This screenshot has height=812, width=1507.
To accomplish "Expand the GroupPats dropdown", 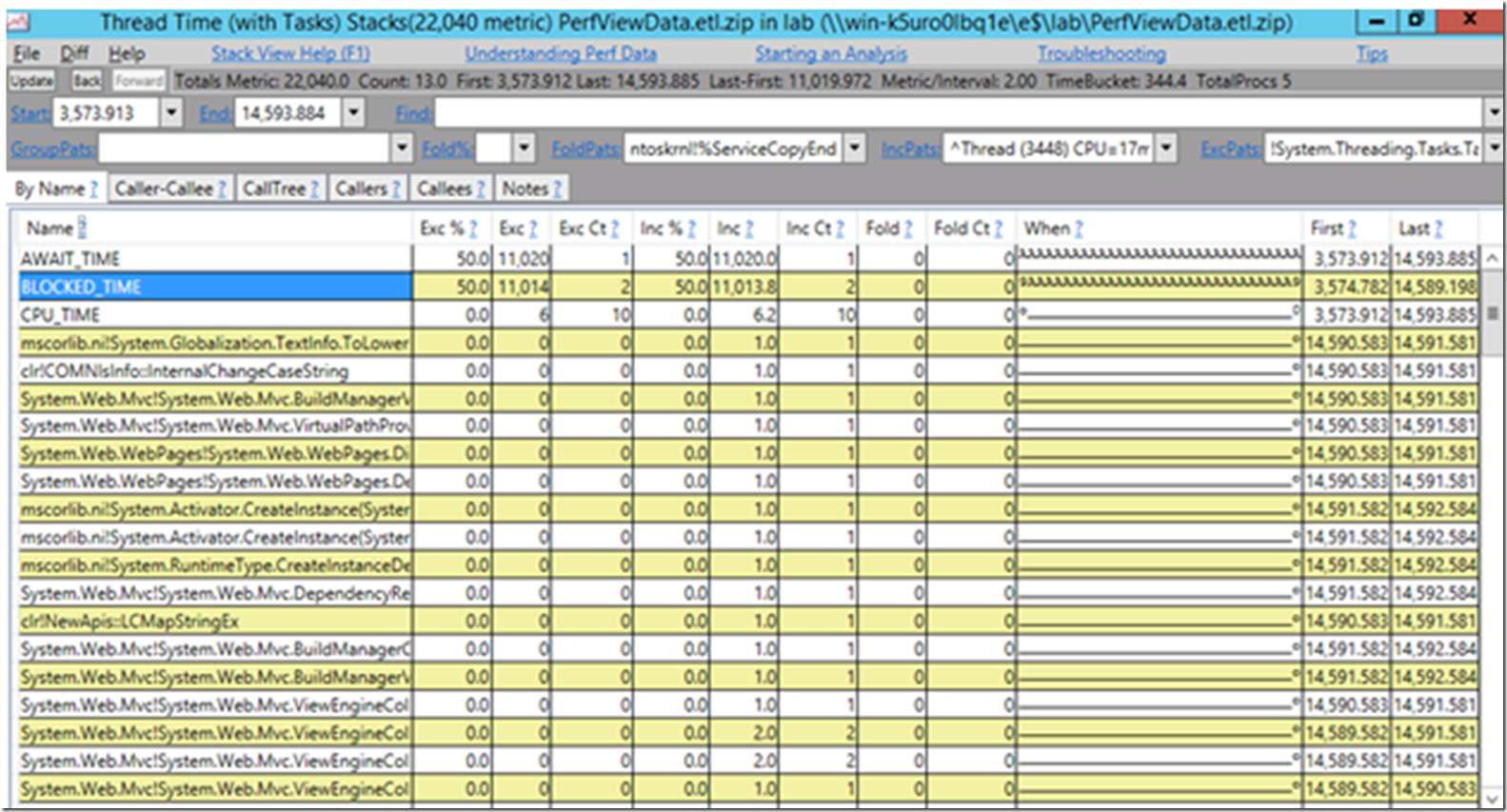I will [x=402, y=149].
